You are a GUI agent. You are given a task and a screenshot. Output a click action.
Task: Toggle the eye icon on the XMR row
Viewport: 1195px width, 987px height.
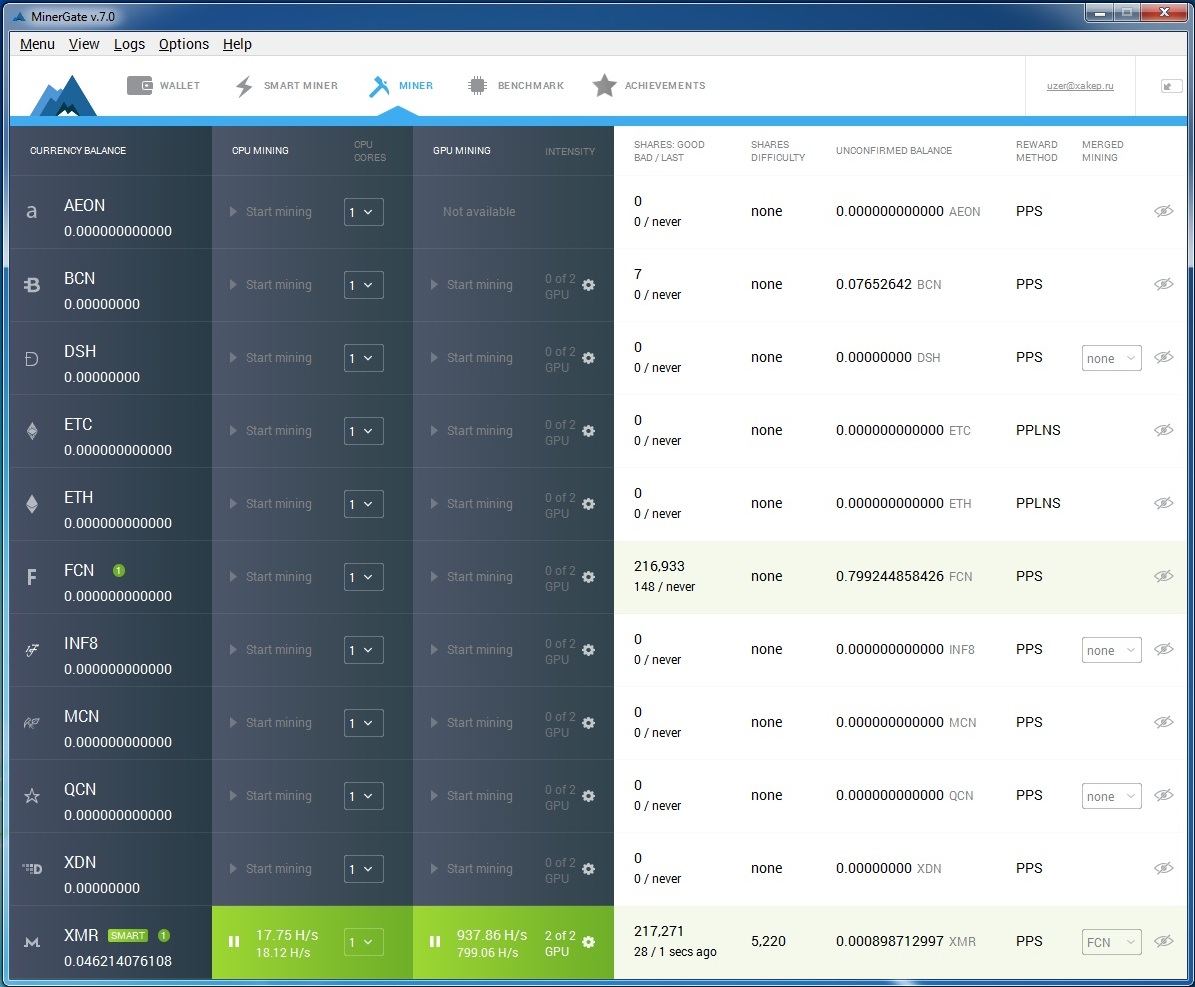[x=1163, y=941]
